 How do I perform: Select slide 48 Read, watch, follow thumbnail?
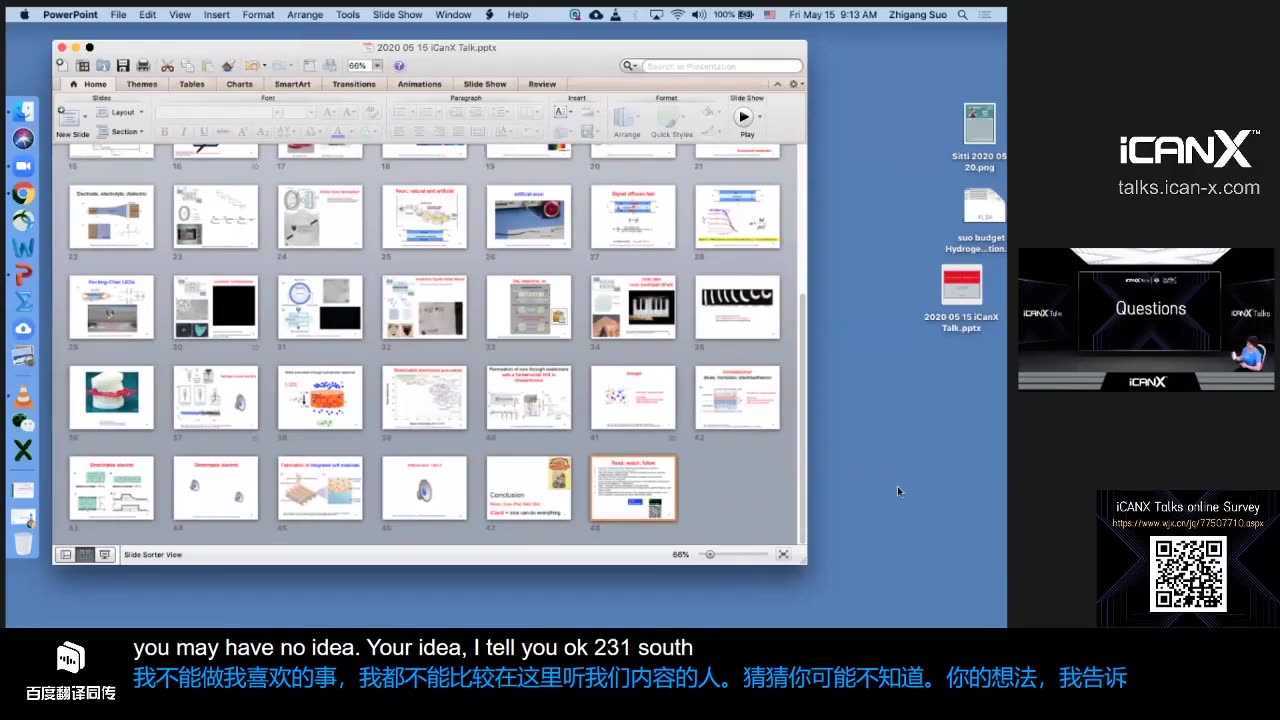click(x=633, y=488)
